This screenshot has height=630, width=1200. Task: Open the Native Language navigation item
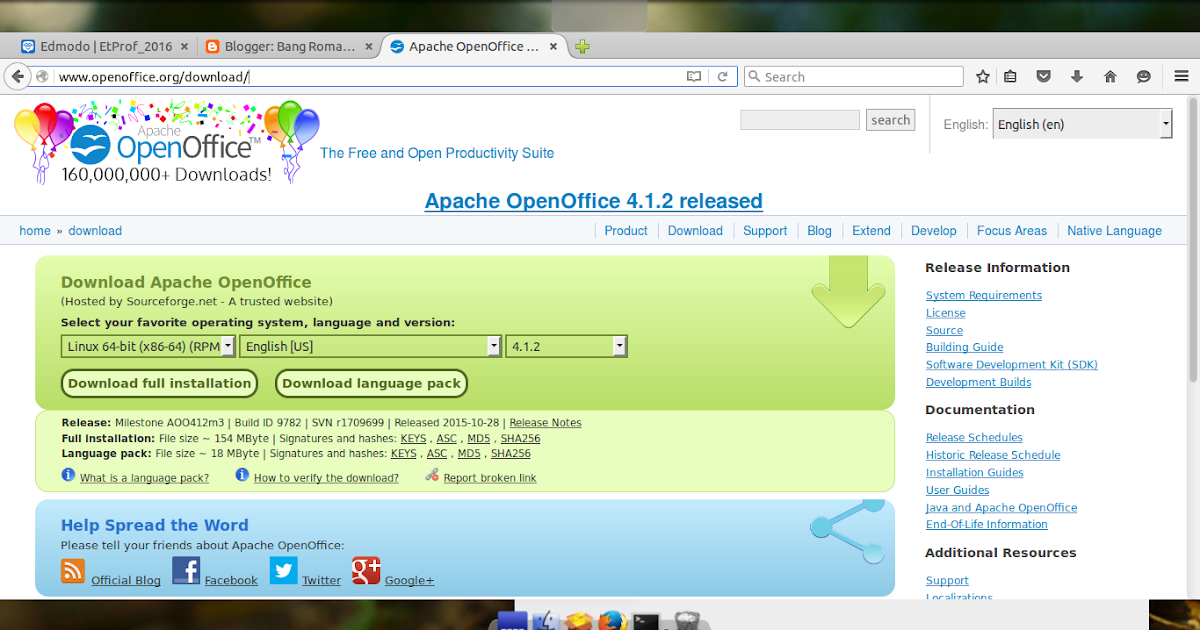pos(1114,231)
